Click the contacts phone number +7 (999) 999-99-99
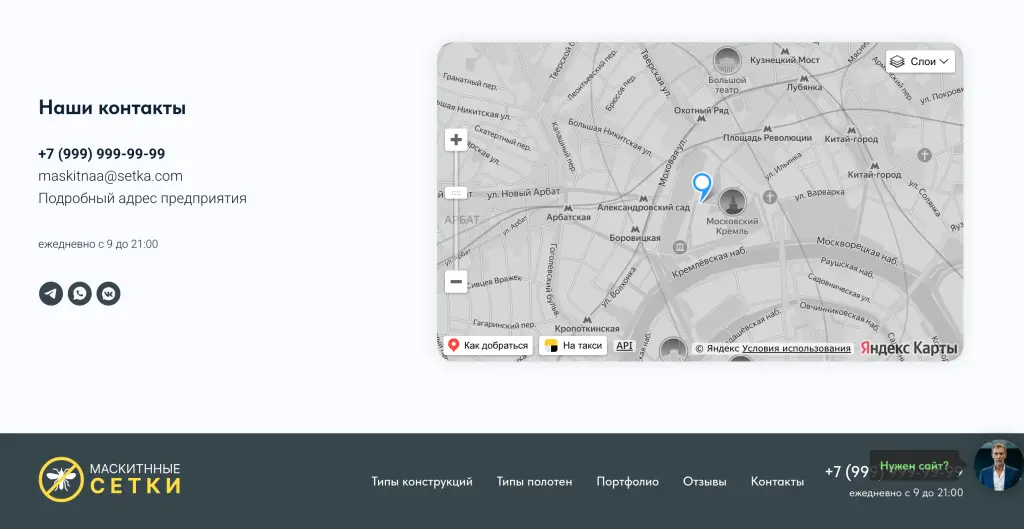The width and height of the screenshot is (1024, 529). 101,154
